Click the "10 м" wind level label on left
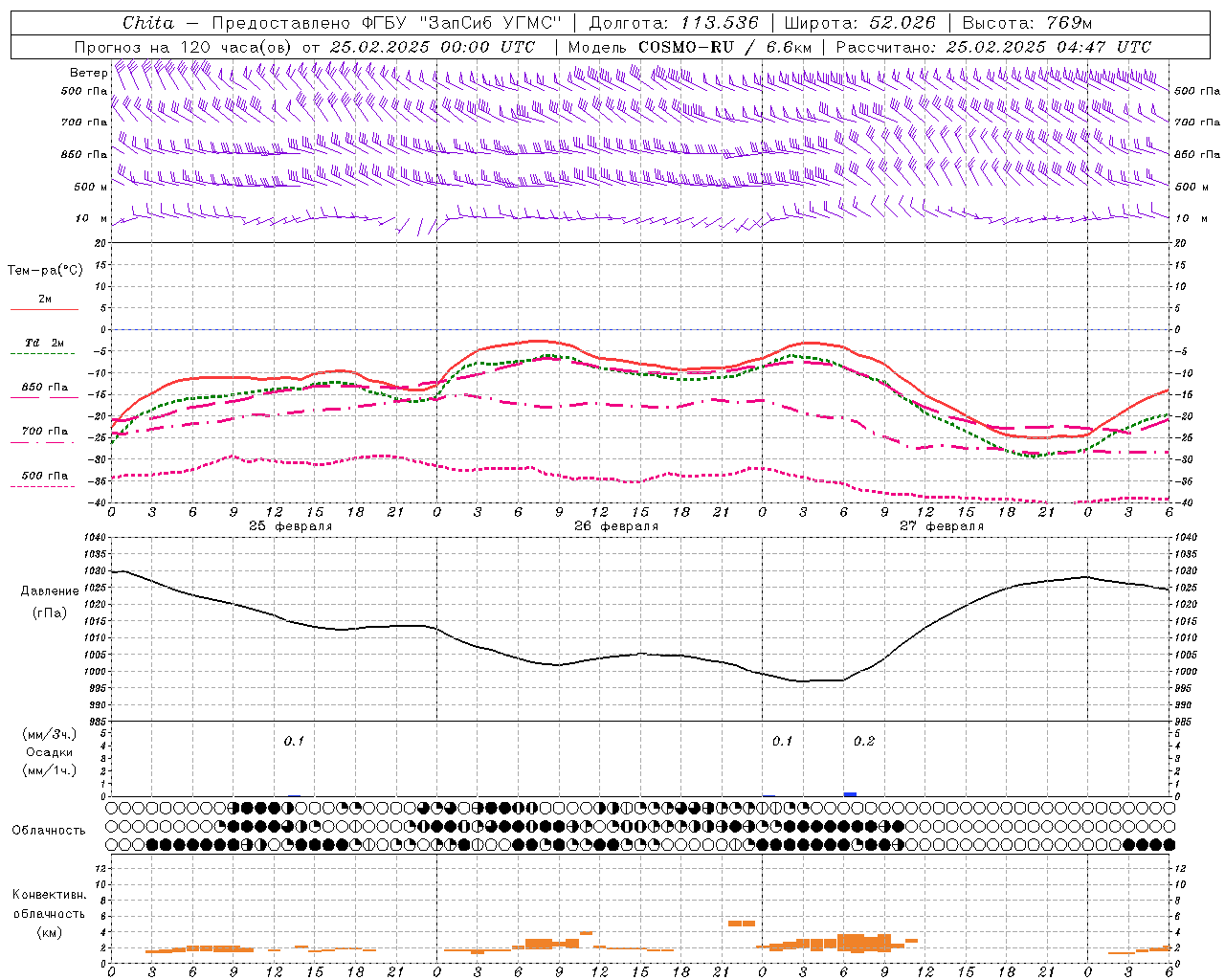The width and height of the screenshot is (1225, 980). (x=91, y=218)
